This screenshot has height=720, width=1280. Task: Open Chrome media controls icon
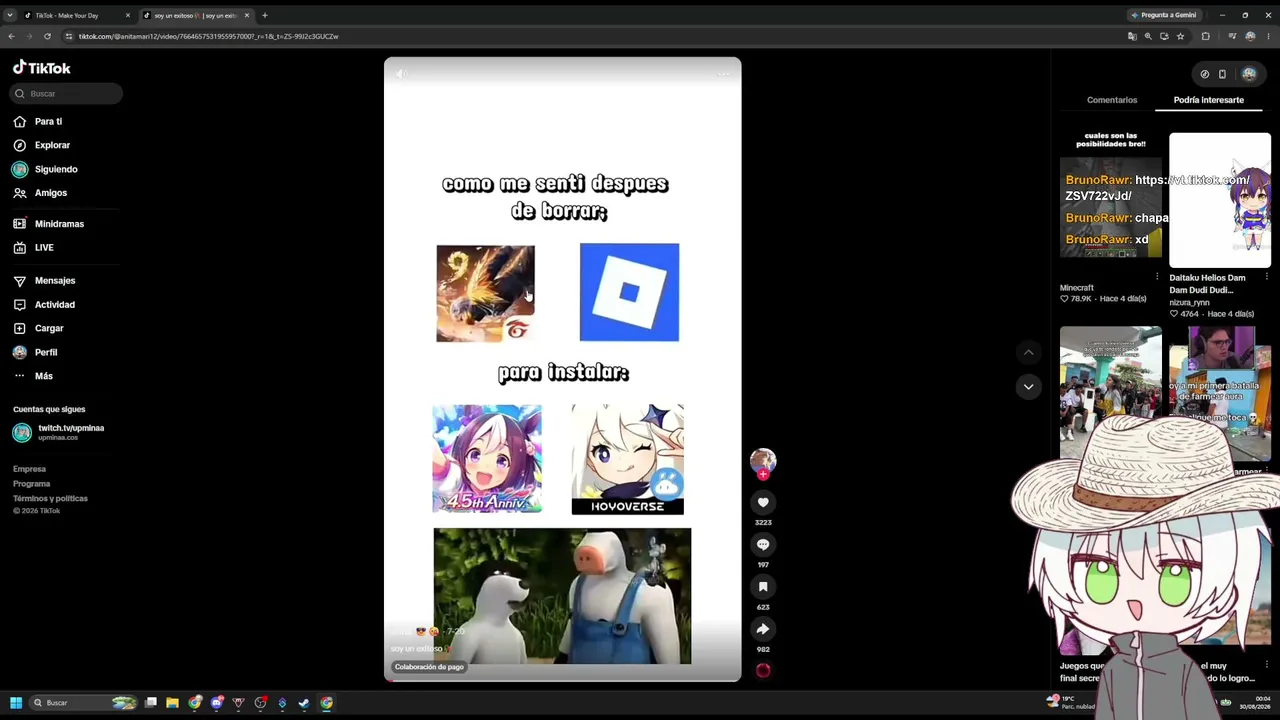(1230, 36)
